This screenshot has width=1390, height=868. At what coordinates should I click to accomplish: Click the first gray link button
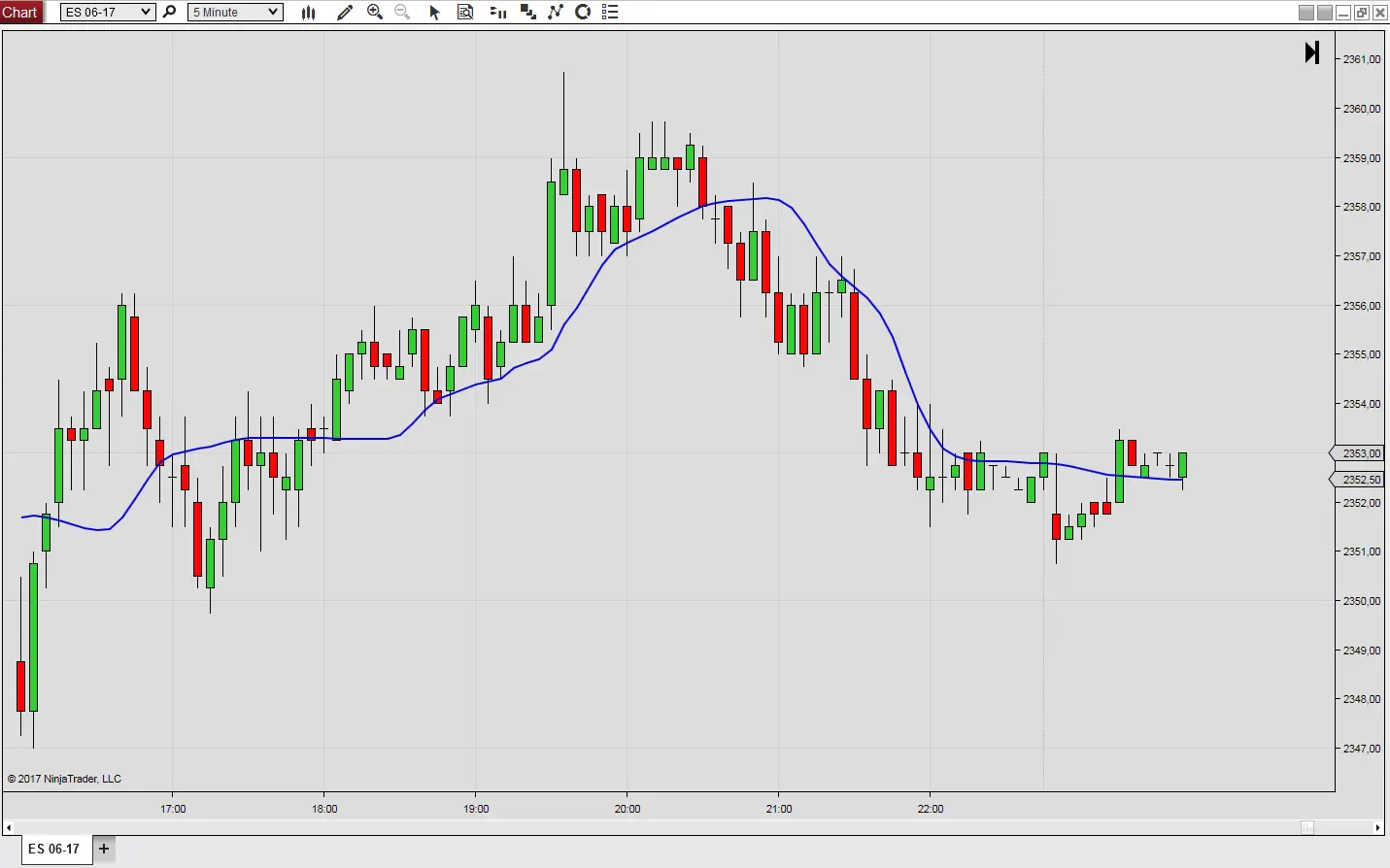pos(1306,13)
